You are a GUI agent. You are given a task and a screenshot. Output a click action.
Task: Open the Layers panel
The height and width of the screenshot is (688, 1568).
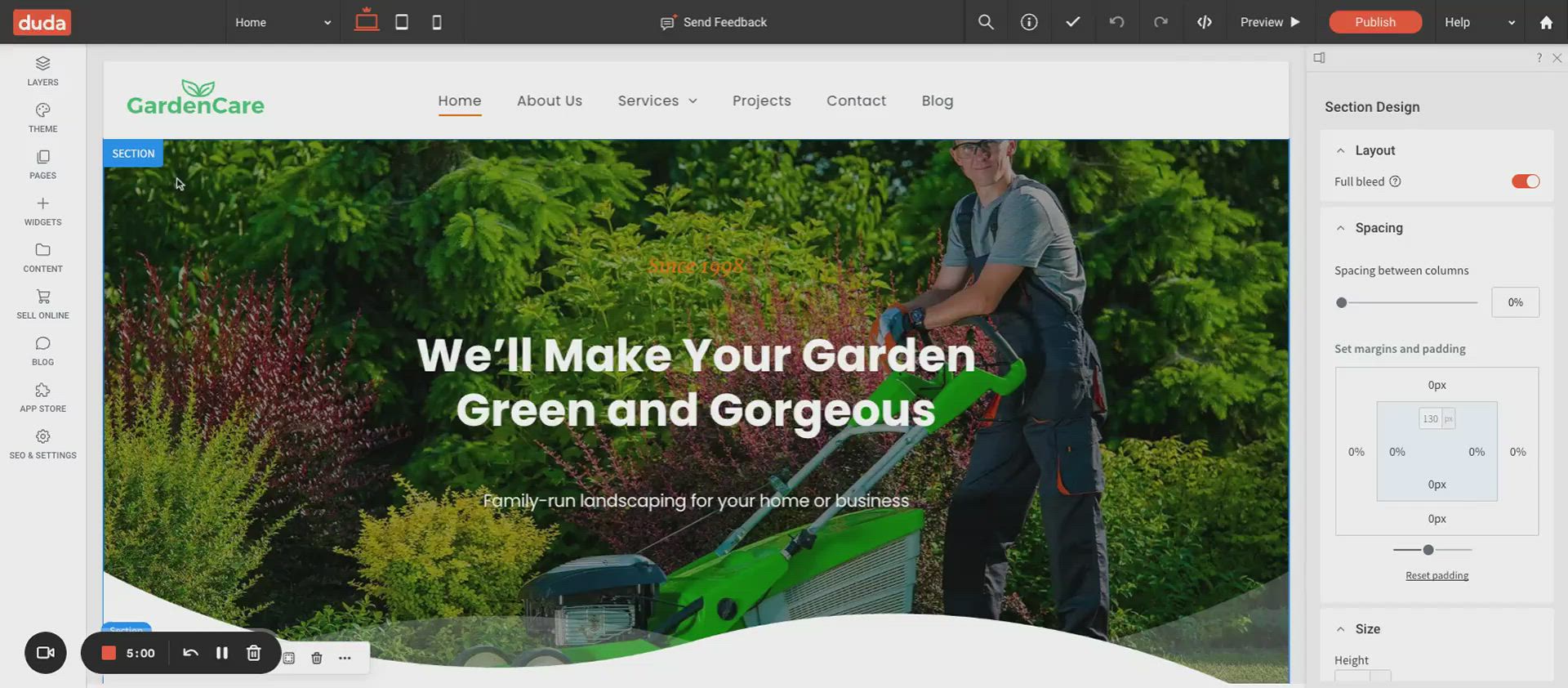tap(42, 71)
